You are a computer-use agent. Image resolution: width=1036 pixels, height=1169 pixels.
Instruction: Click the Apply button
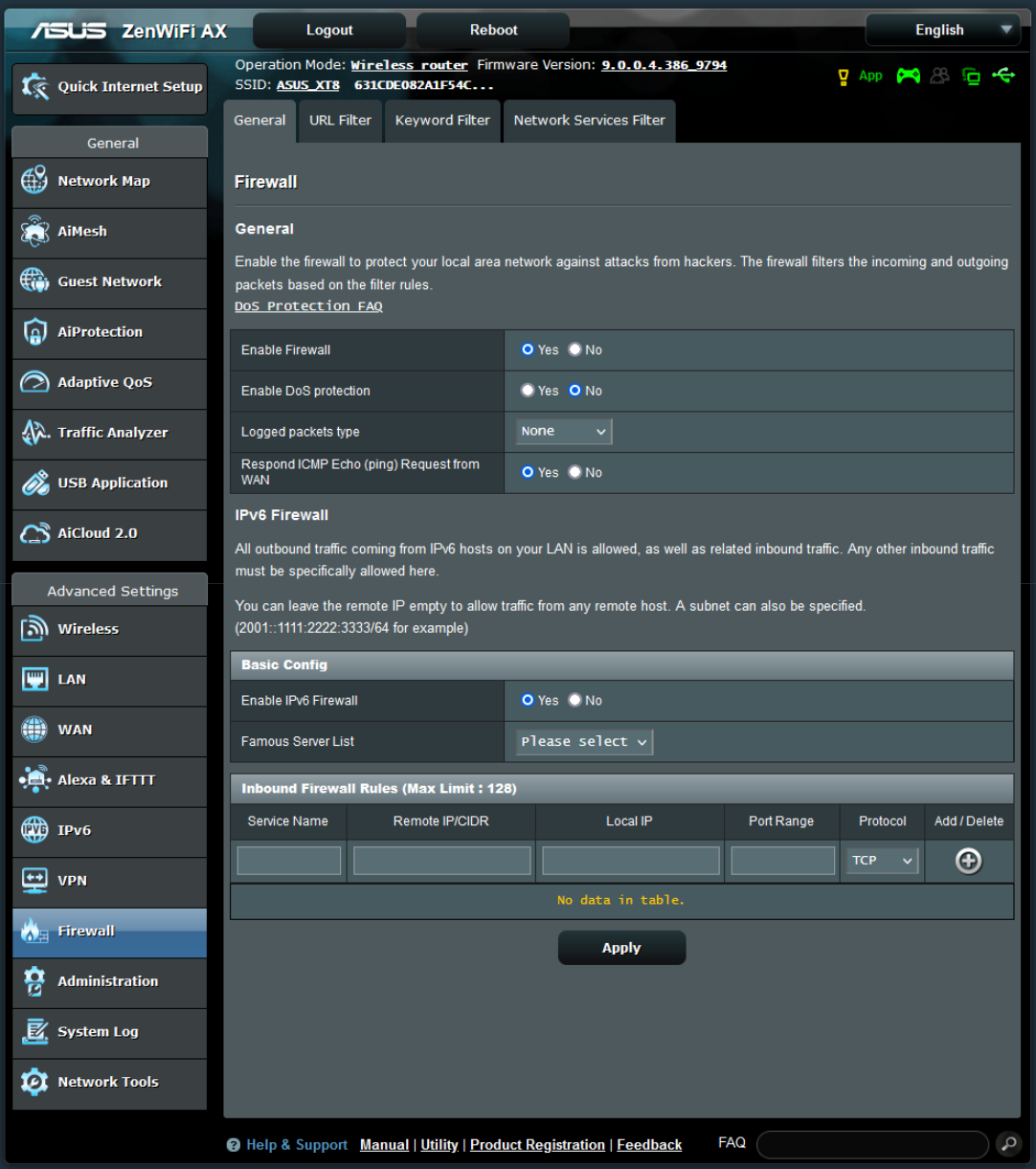point(621,947)
